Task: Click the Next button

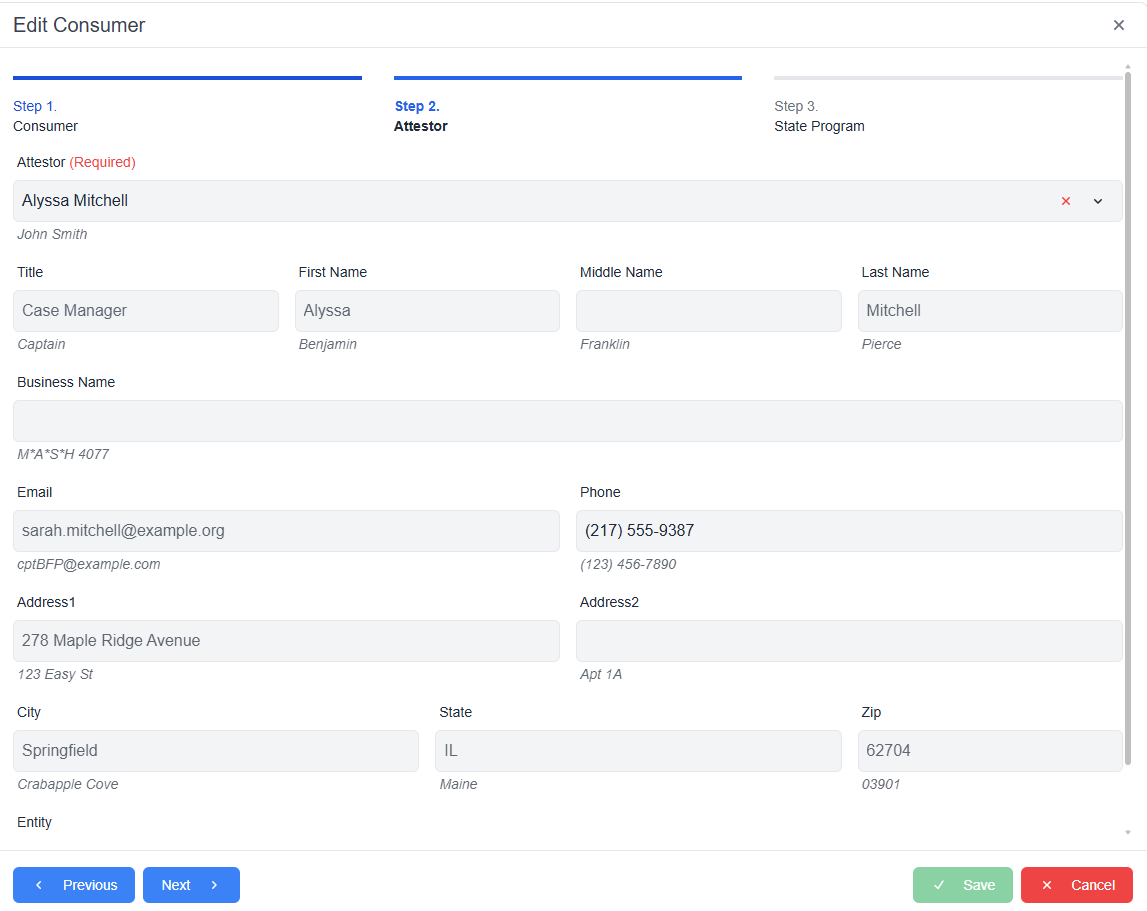Action: point(191,885)
